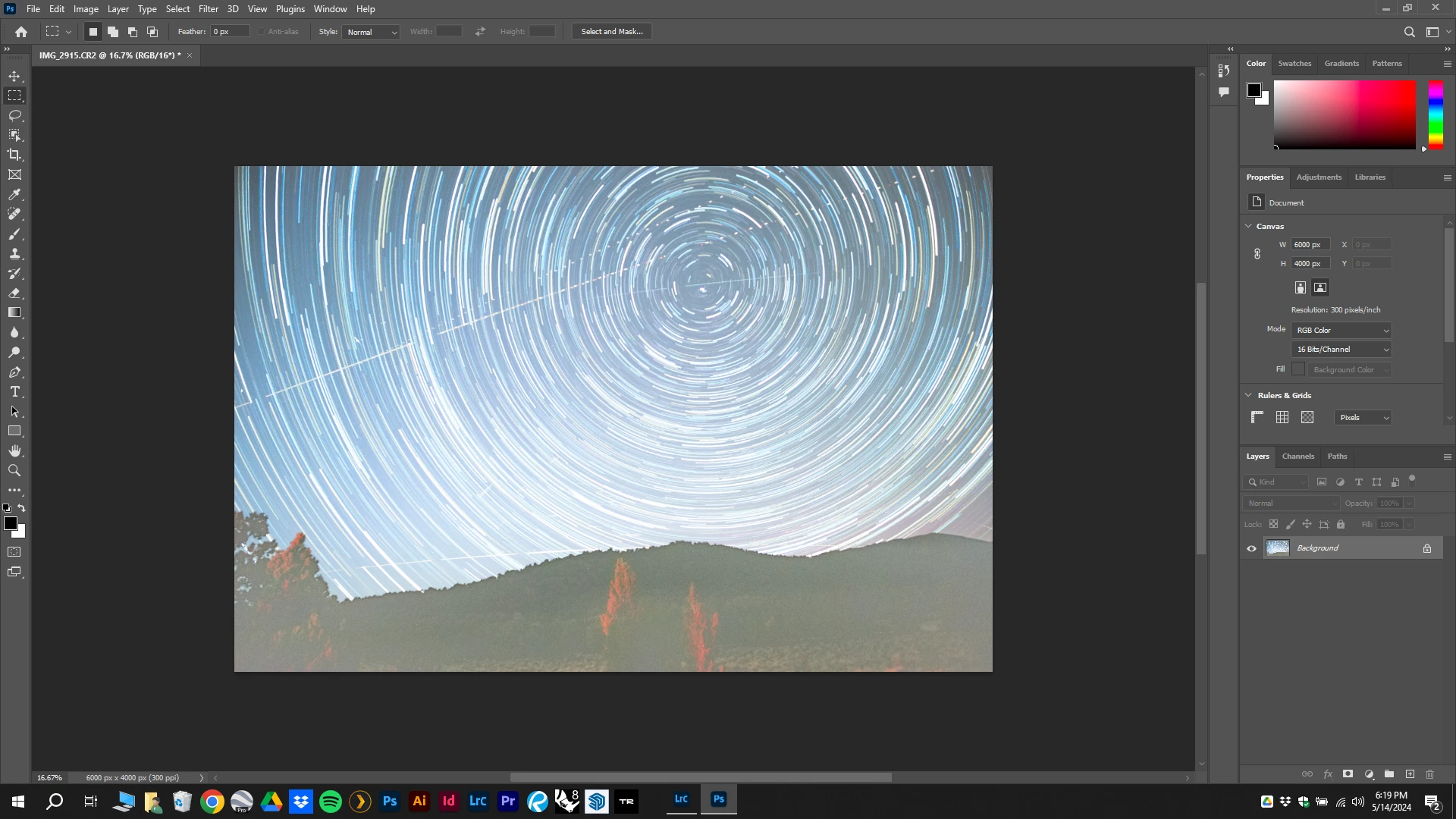Switch to the Channels tab
Screen dimensions: 1456x819
1298,457
